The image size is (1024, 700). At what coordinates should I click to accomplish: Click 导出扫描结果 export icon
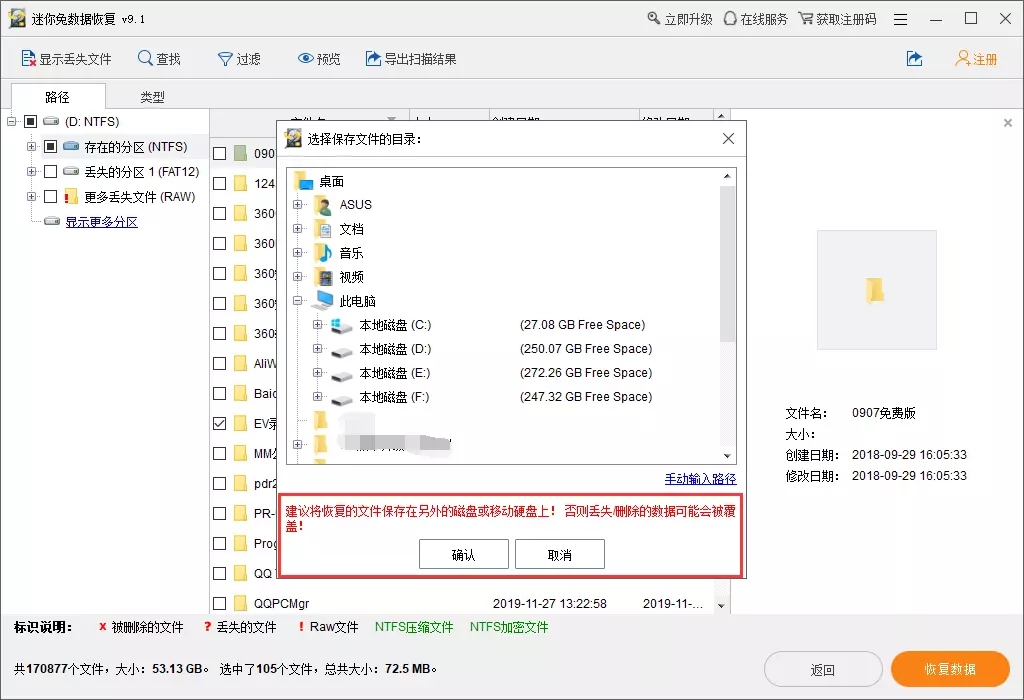coord(373,59)
